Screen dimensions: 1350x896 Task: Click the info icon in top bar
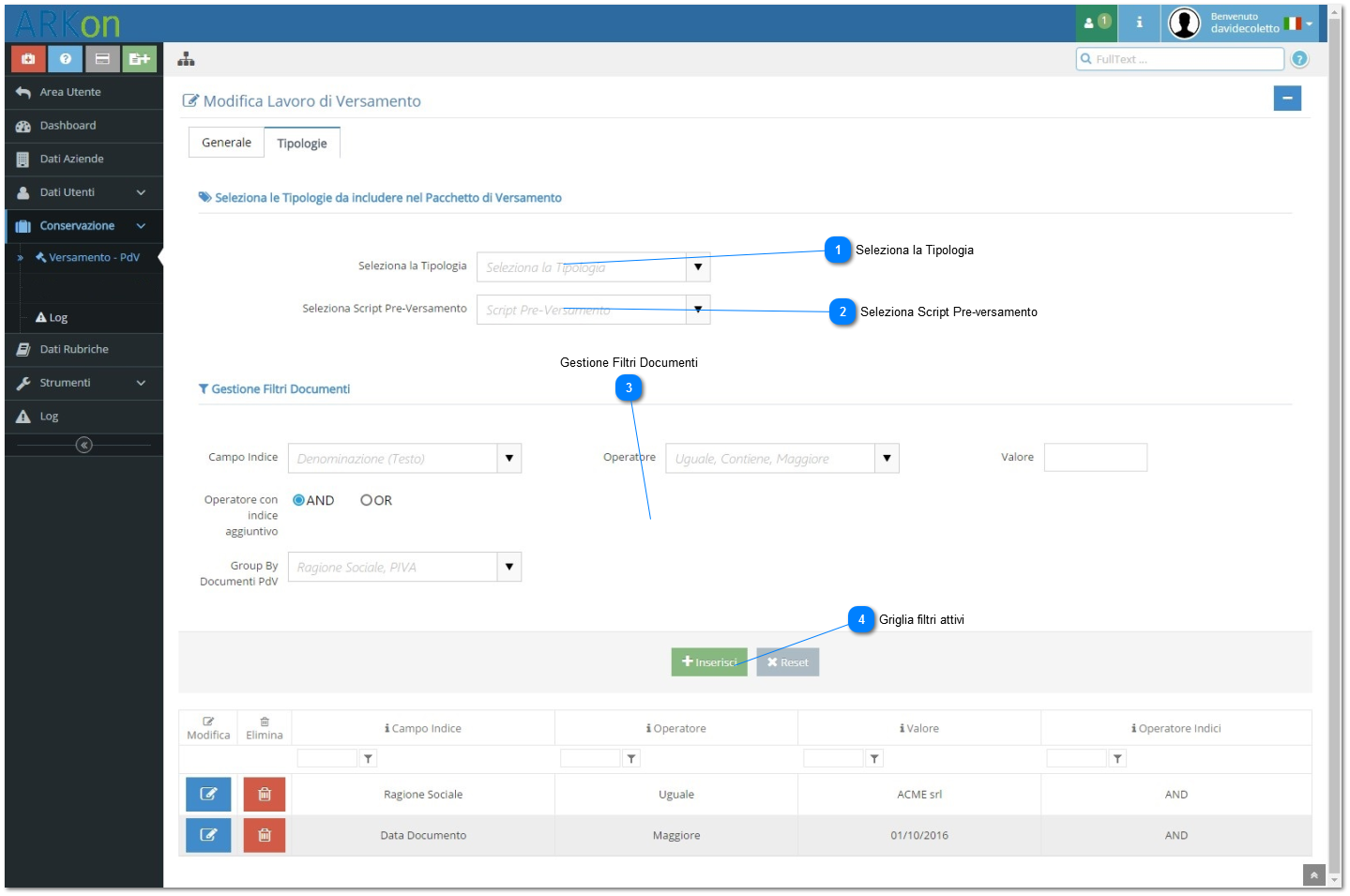(x=1139, y=23)
